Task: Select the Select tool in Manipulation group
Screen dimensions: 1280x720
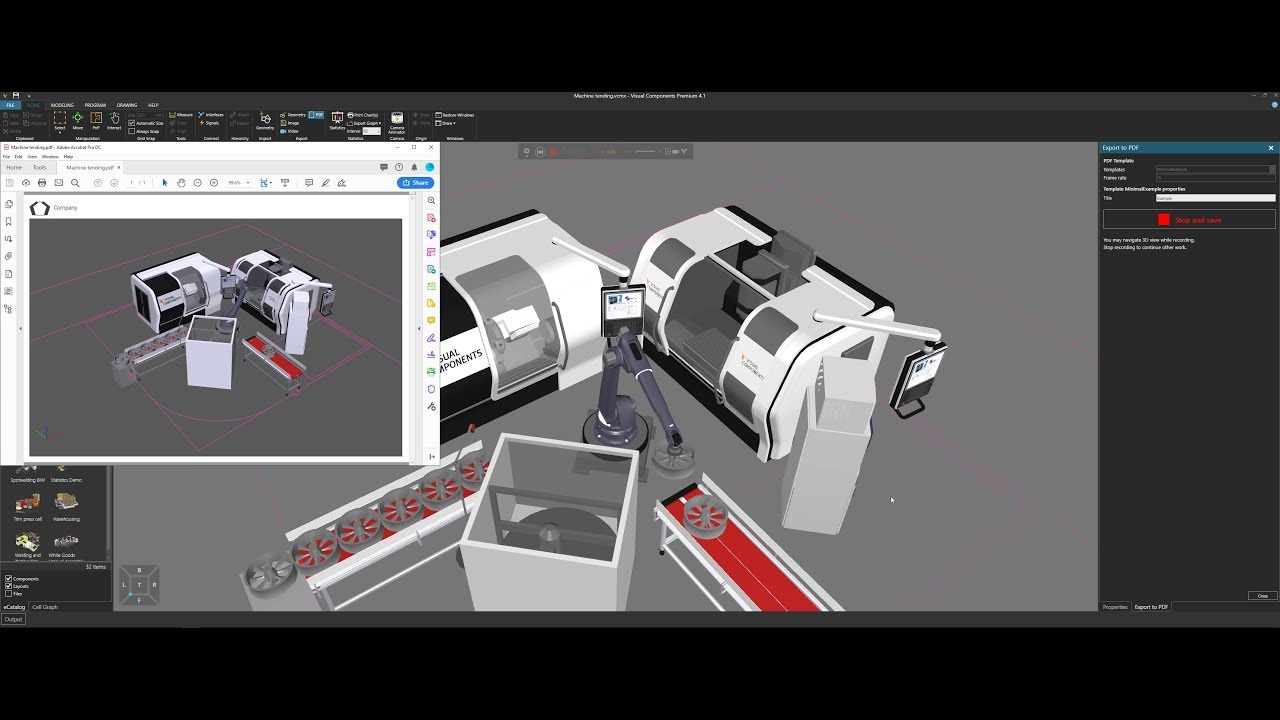Action: coord(59,122)
